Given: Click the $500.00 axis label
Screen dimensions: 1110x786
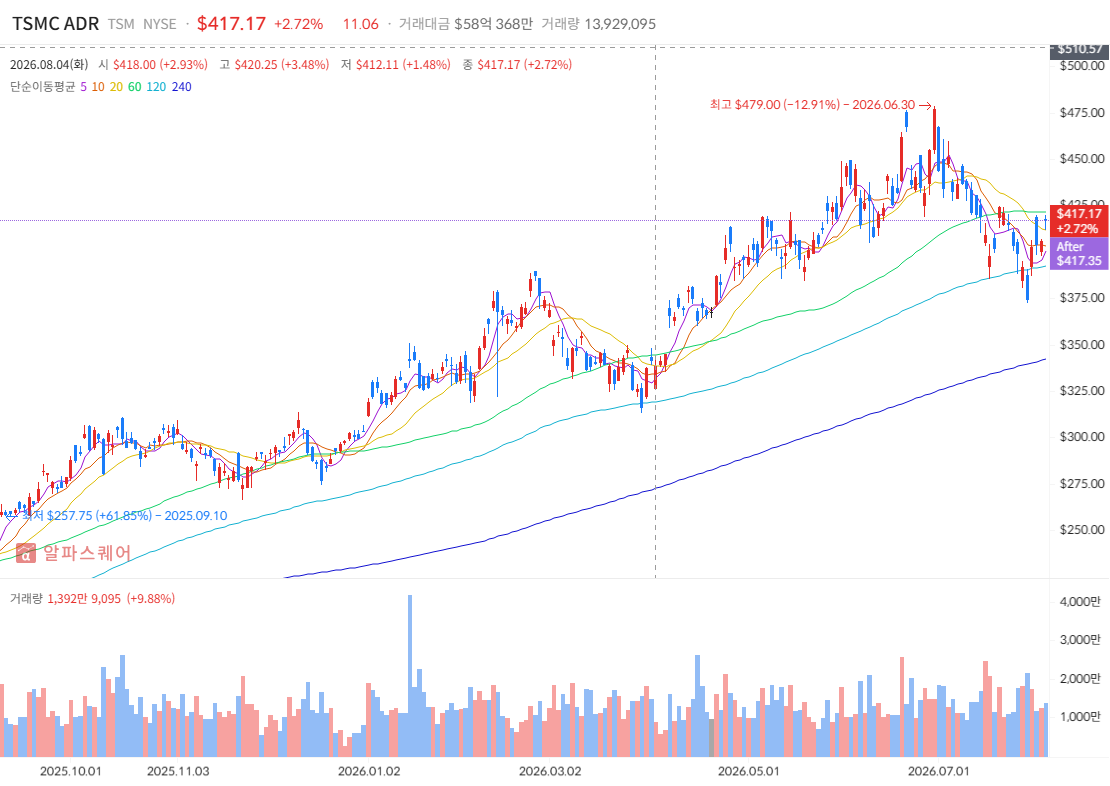Looking at the screenshot, I should coord(1081,66).
